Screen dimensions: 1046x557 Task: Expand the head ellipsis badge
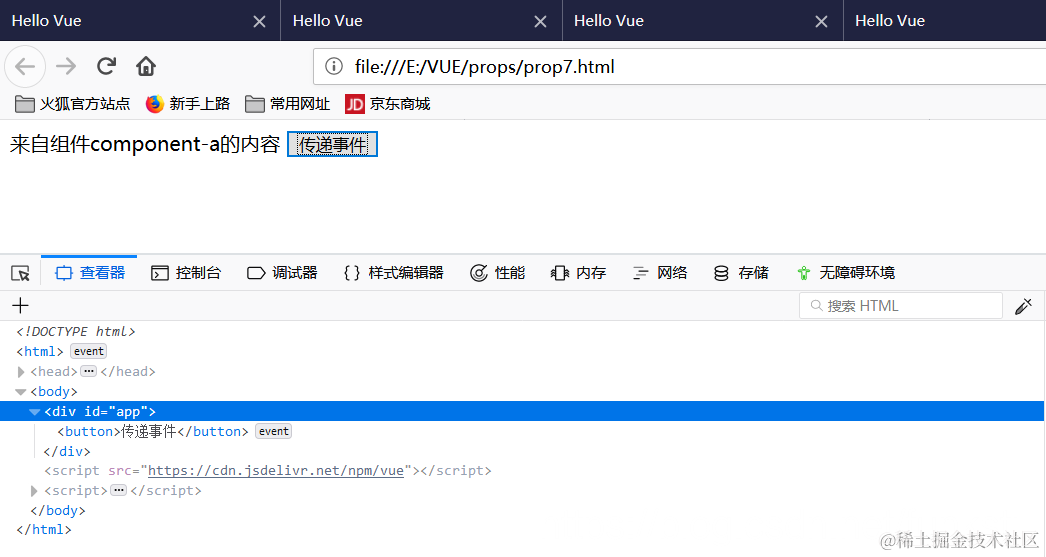click(89, 371)
